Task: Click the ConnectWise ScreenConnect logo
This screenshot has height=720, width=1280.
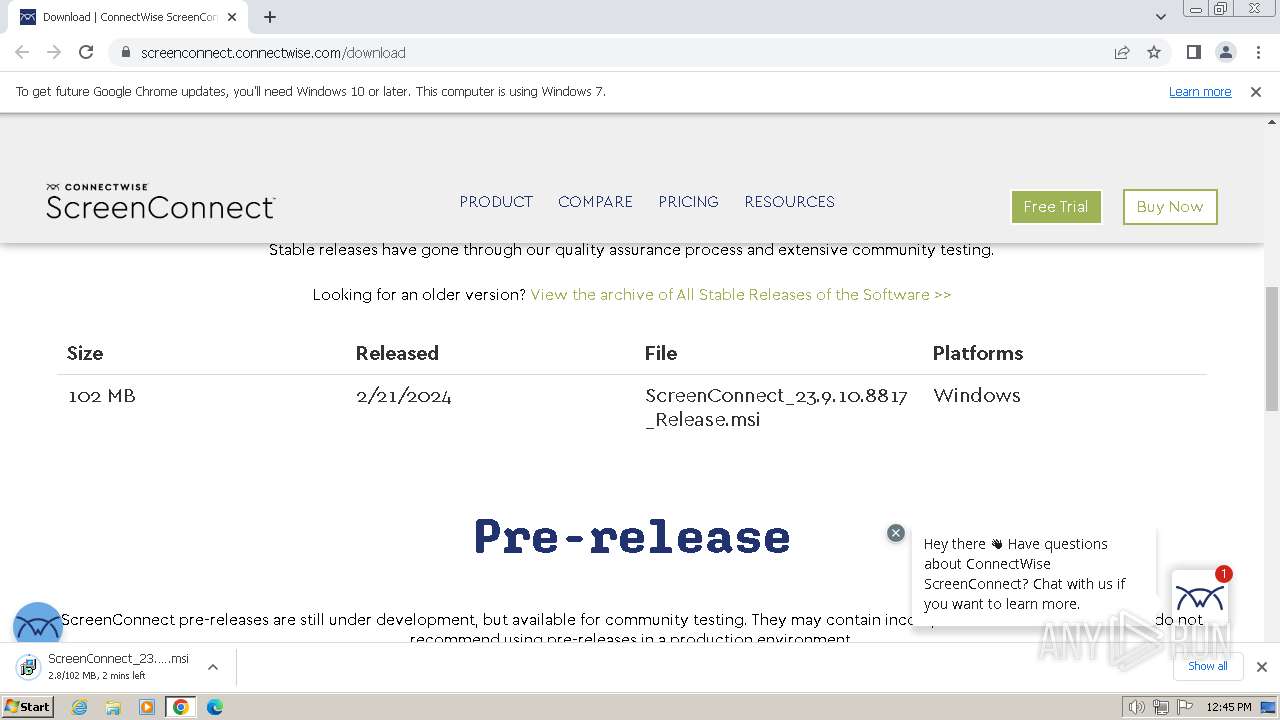Action: coord(160,201)
